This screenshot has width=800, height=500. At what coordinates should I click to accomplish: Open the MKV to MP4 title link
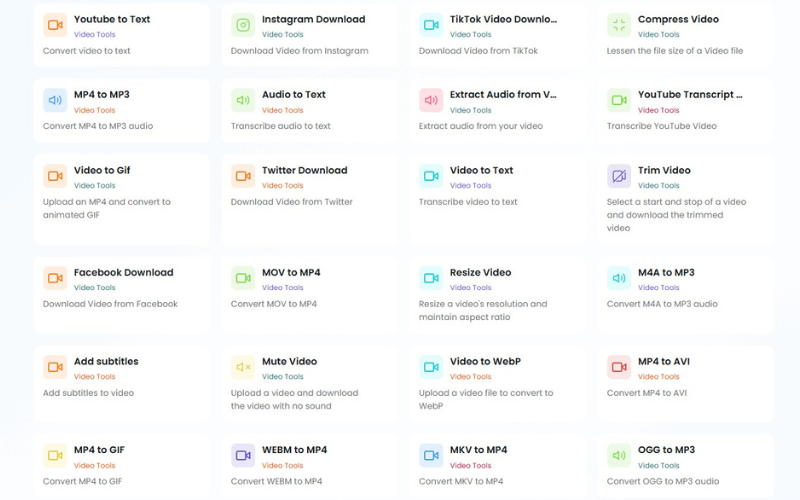pos(479,450)
